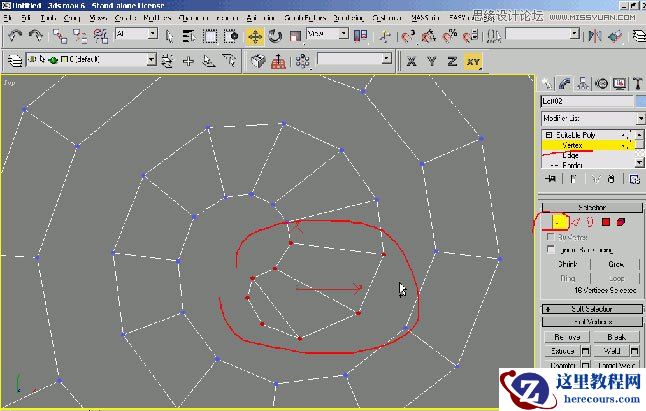Activate the Select and Rotate tool
The width and height of the screenshot is (646, 411).
click(x=275, y=37)
